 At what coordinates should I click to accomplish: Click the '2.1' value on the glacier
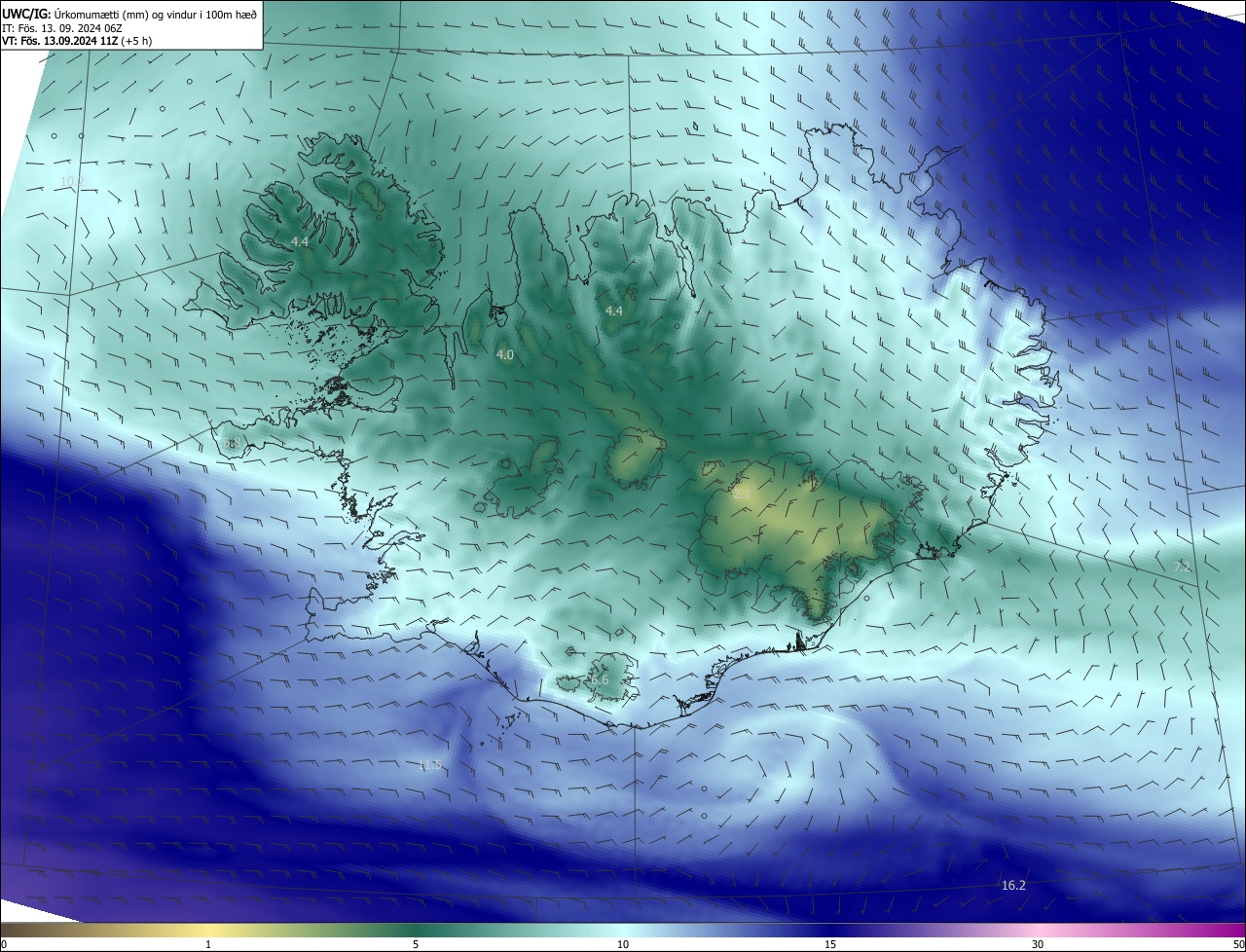point(741,494)
